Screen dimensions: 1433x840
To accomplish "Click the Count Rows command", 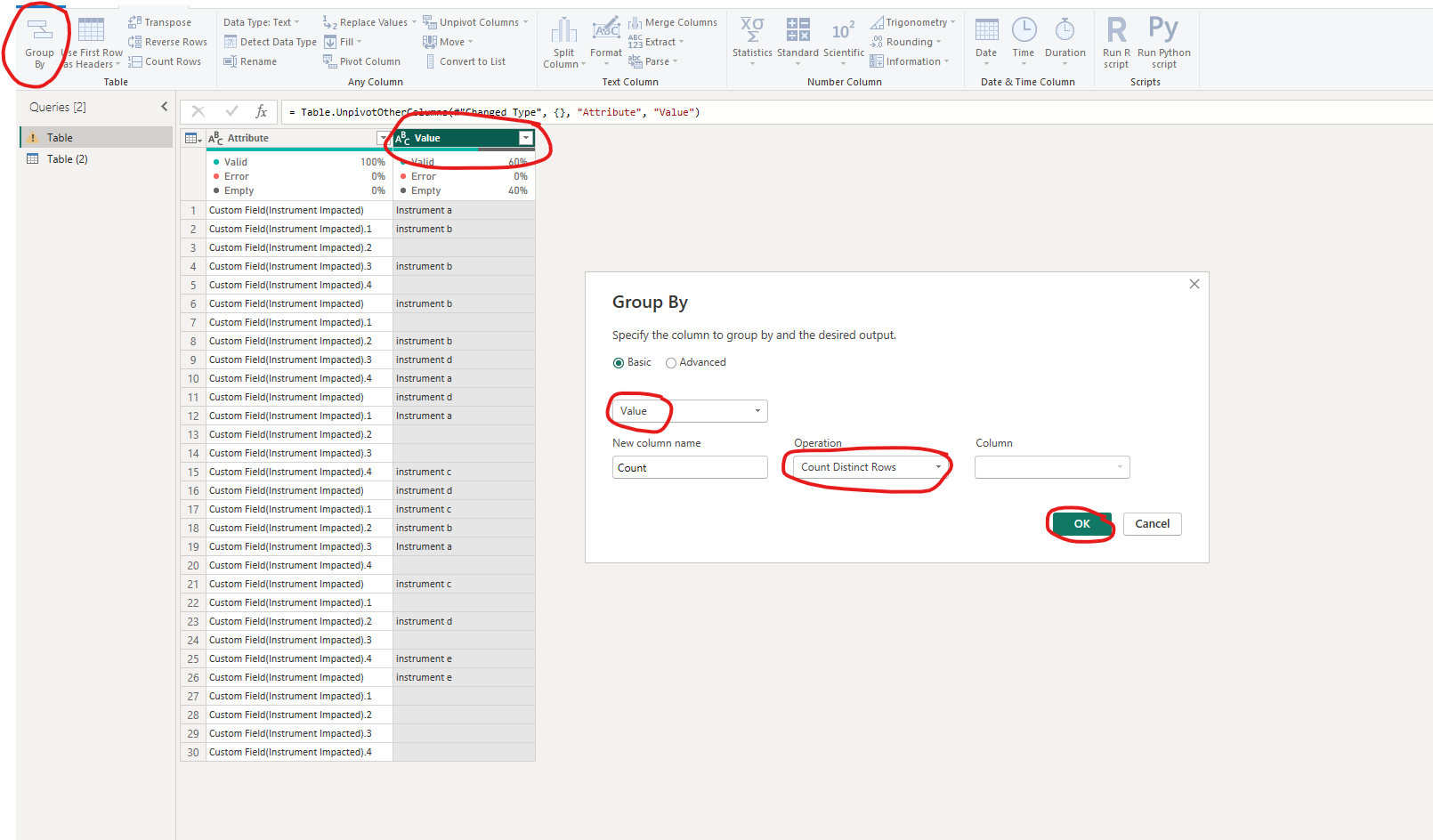I will [x=165, y=61].
